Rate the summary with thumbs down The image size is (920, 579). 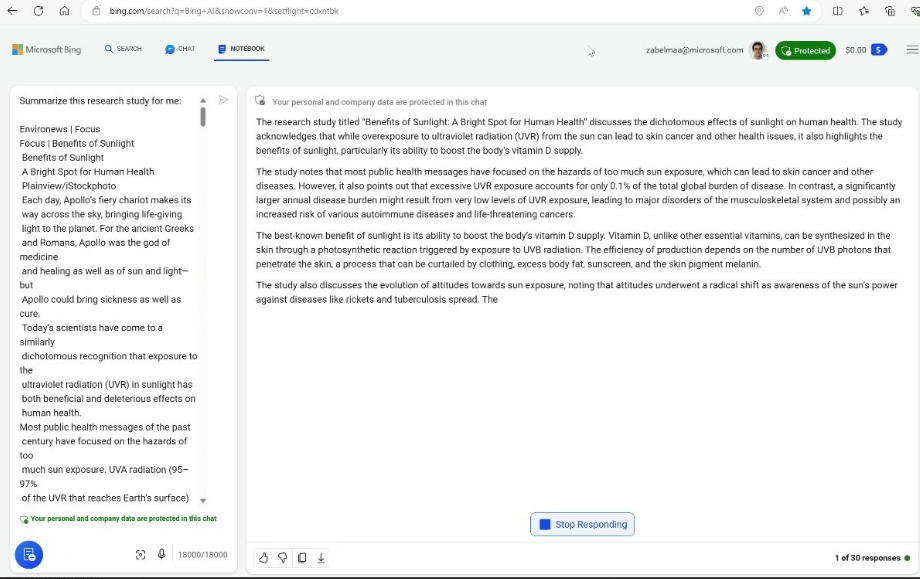pos(282,557)
